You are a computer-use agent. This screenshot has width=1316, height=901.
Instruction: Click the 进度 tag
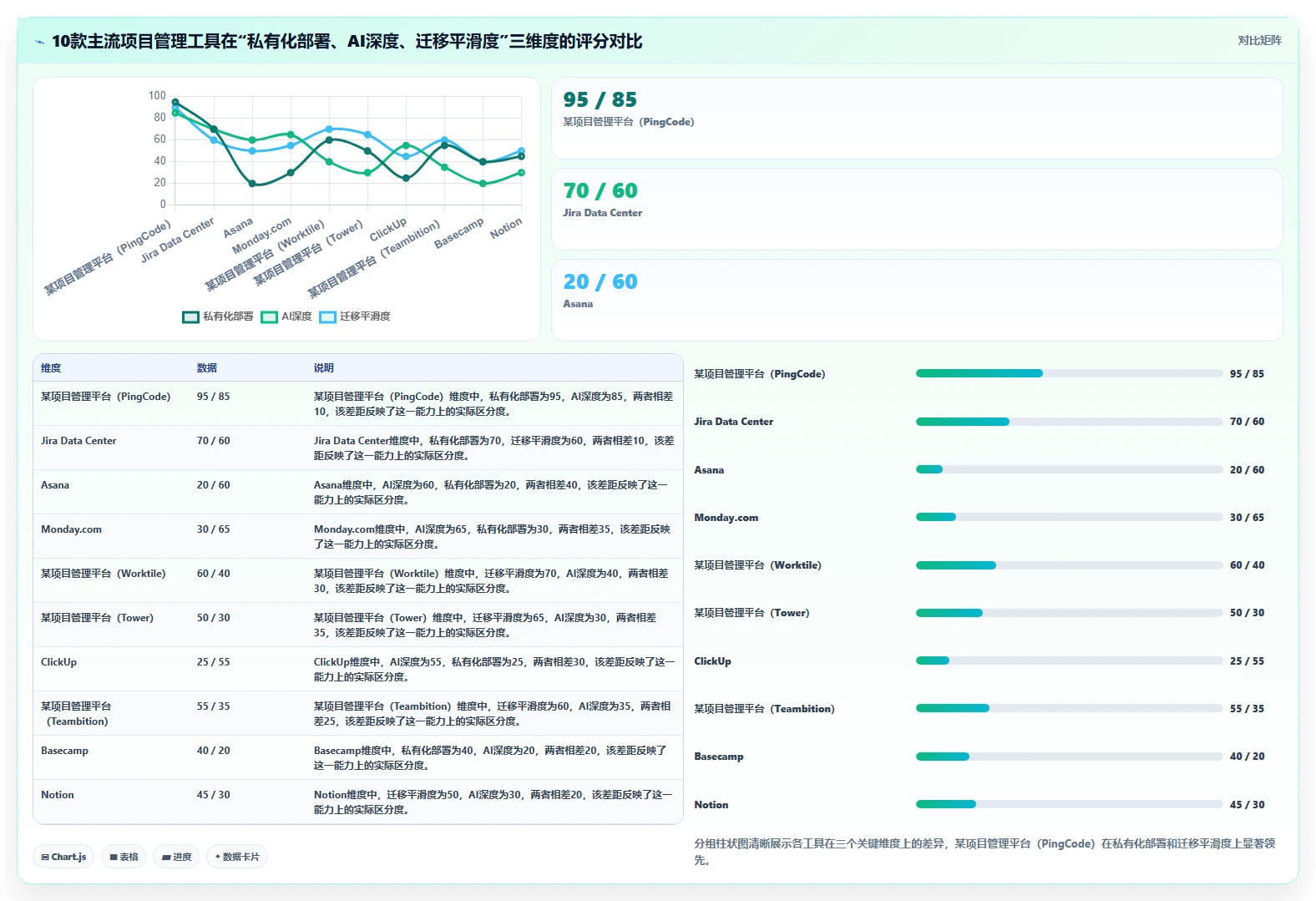point(176,857)
